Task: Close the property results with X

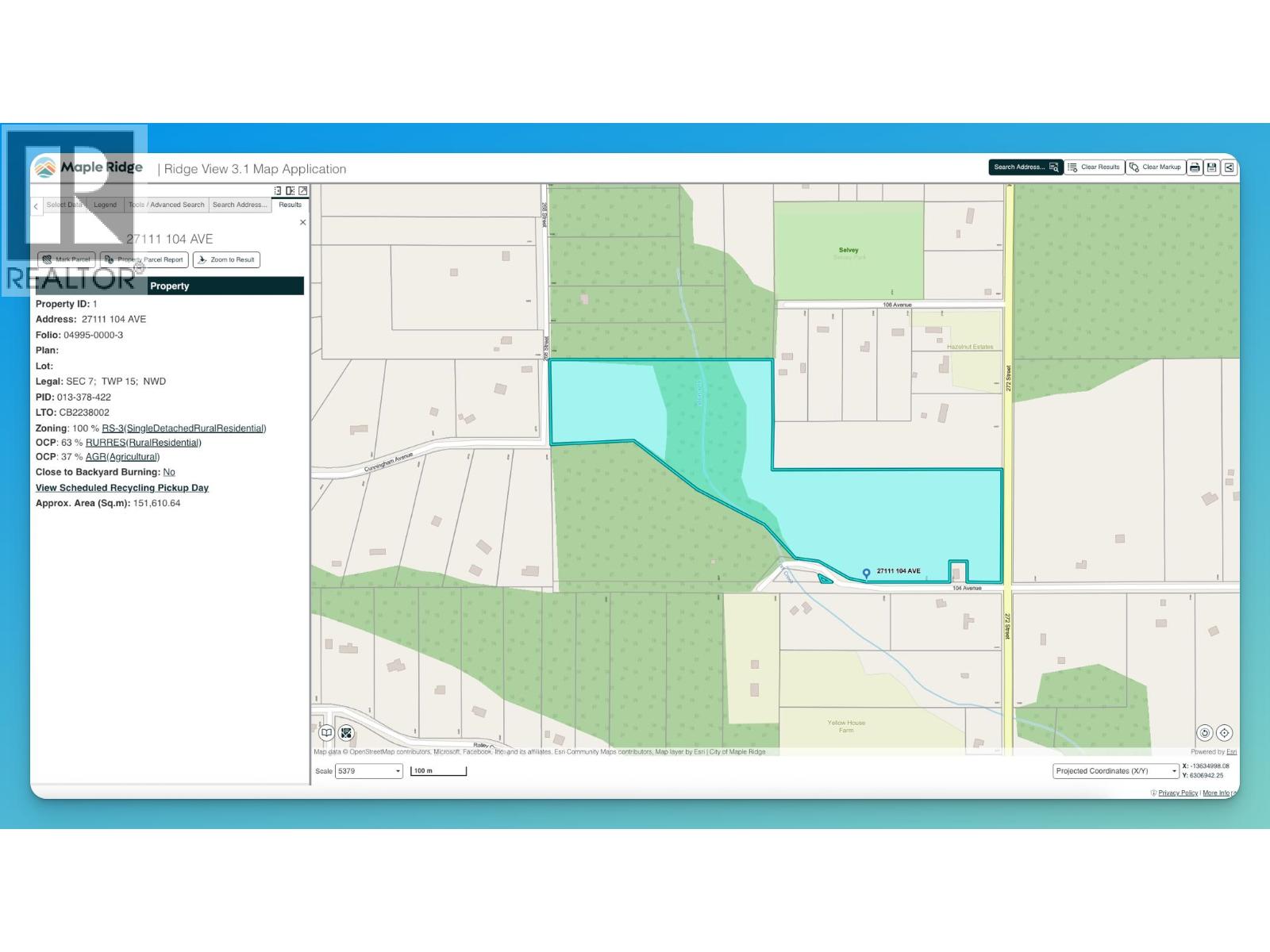Action: click(302, 223)
